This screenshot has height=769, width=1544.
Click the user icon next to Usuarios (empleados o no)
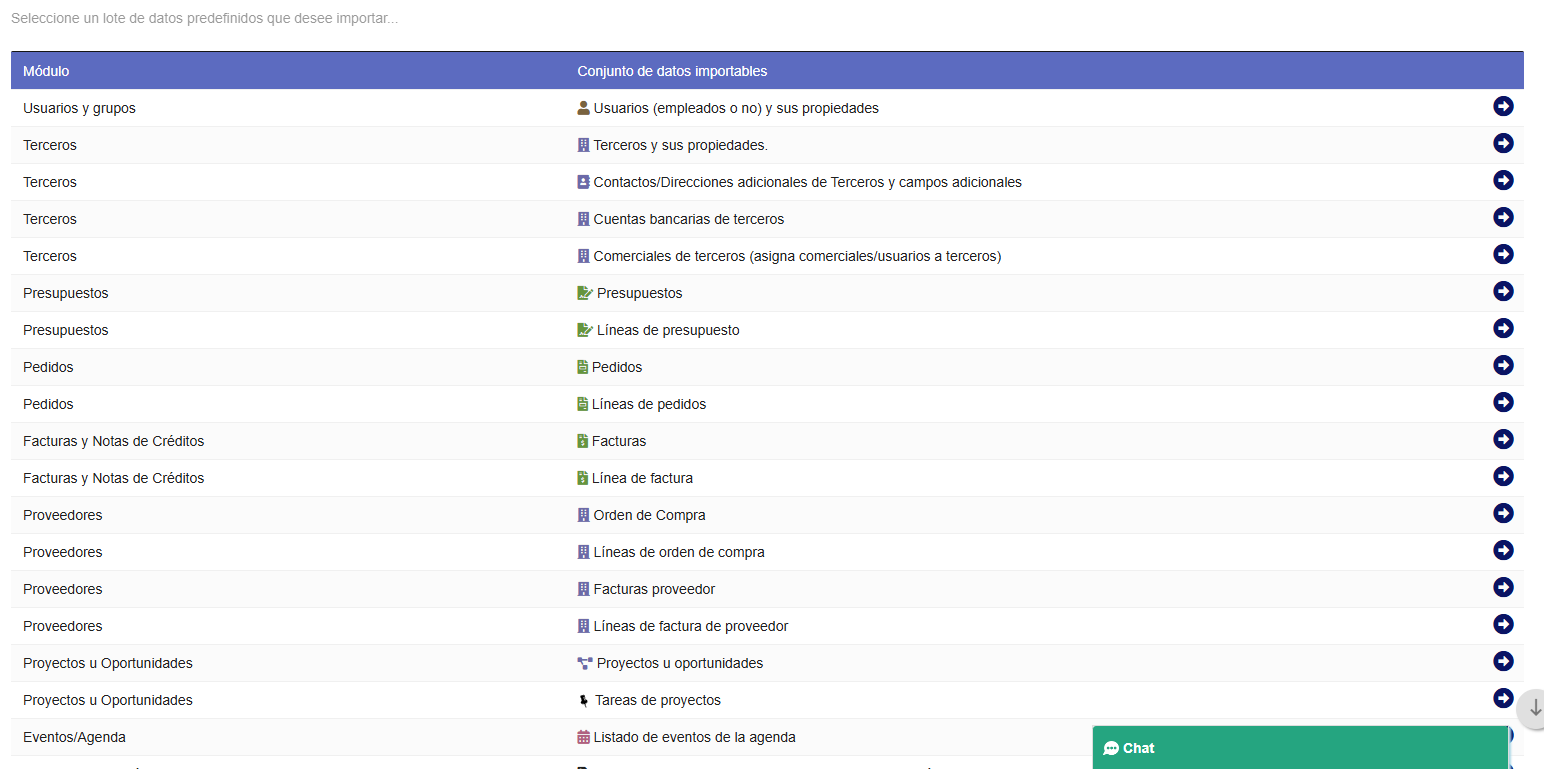[x=583, y=107]
